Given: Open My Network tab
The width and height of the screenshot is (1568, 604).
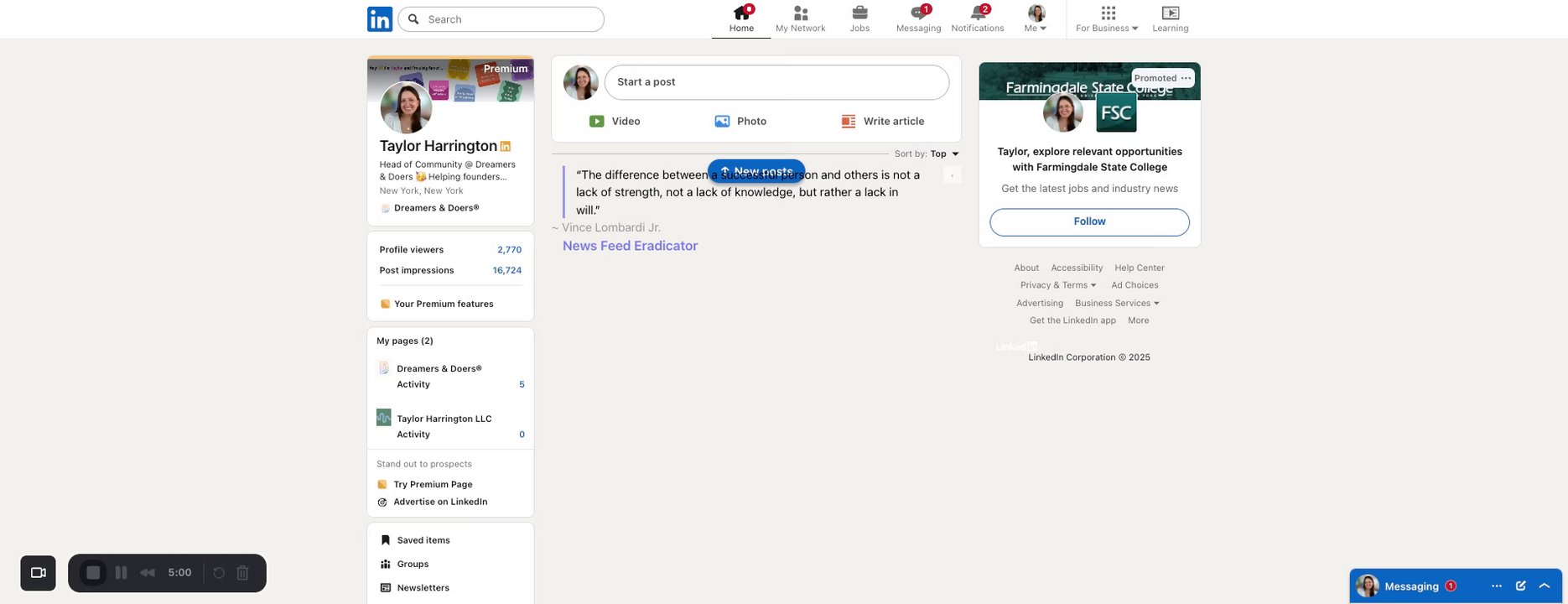Looking at the screenshot, I should [800, 19].
